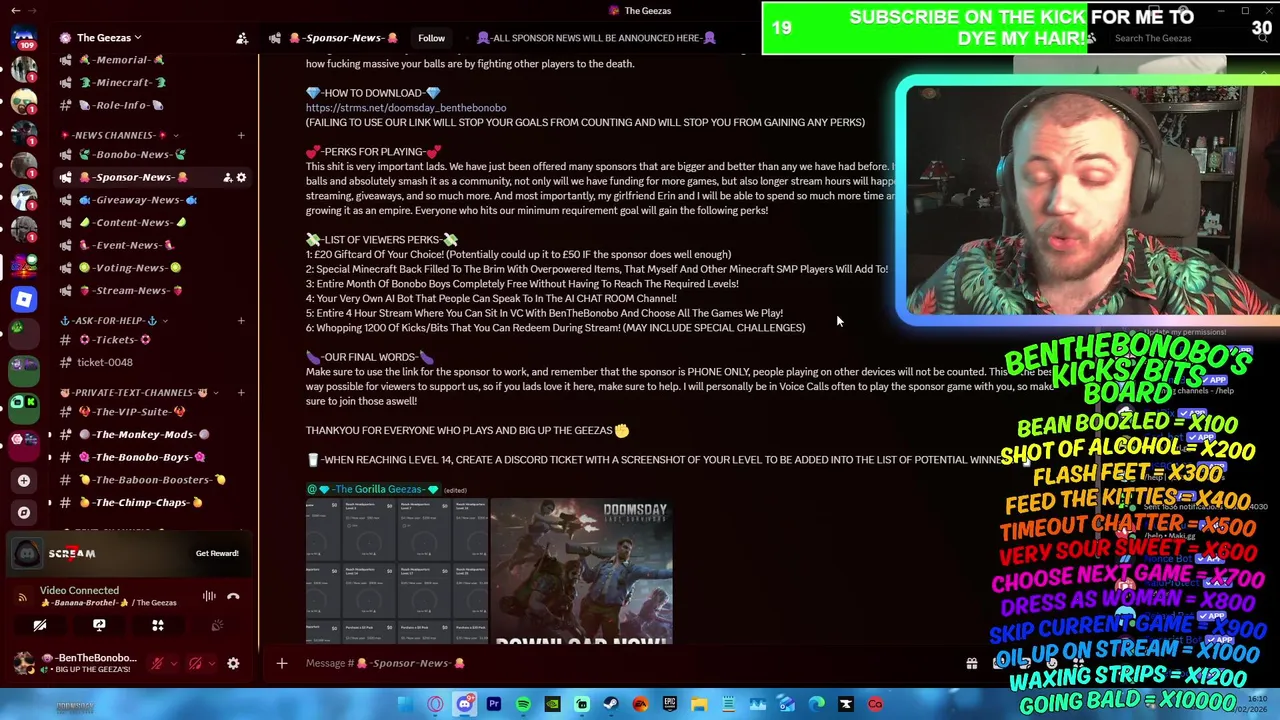This screenshot has width=1280, height=720.
Task: Disconnect from the voice call
Action: click(233, 596)
